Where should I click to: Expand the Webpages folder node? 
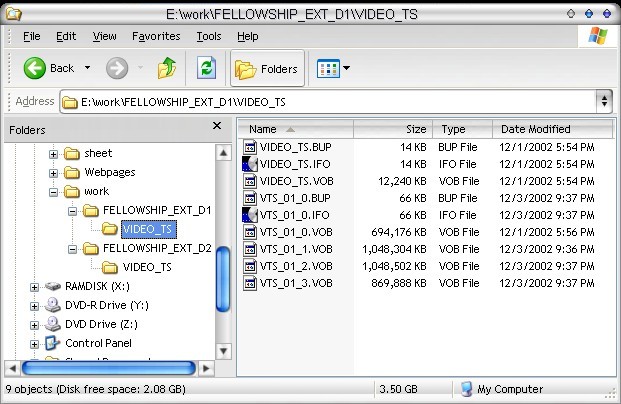click(x=53, y=173)
